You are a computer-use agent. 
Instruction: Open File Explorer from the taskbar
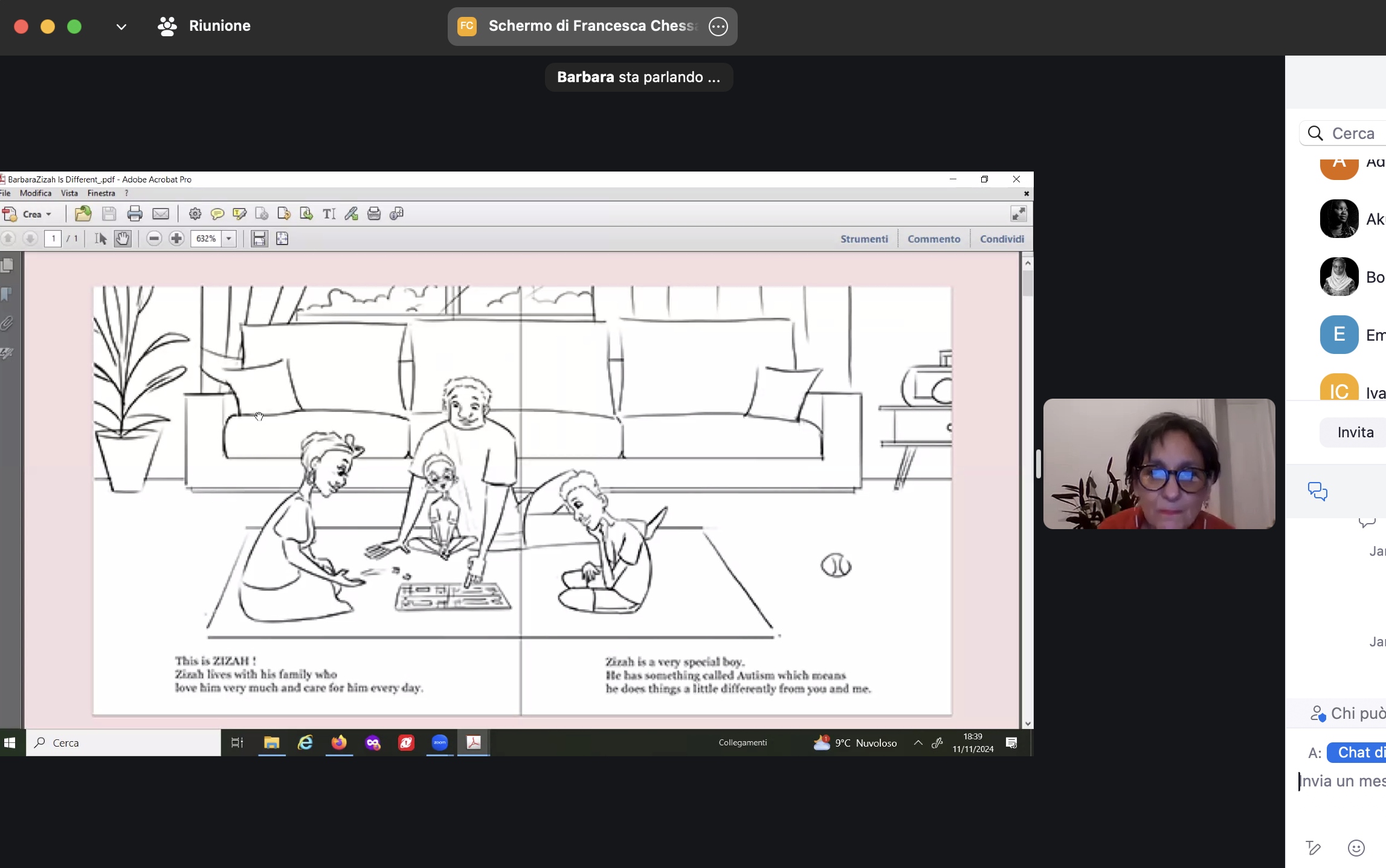click(272, 743)
